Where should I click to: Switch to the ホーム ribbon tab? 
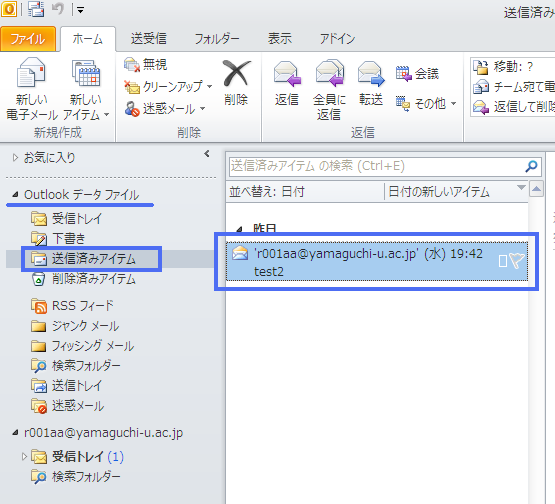point(88,39)
